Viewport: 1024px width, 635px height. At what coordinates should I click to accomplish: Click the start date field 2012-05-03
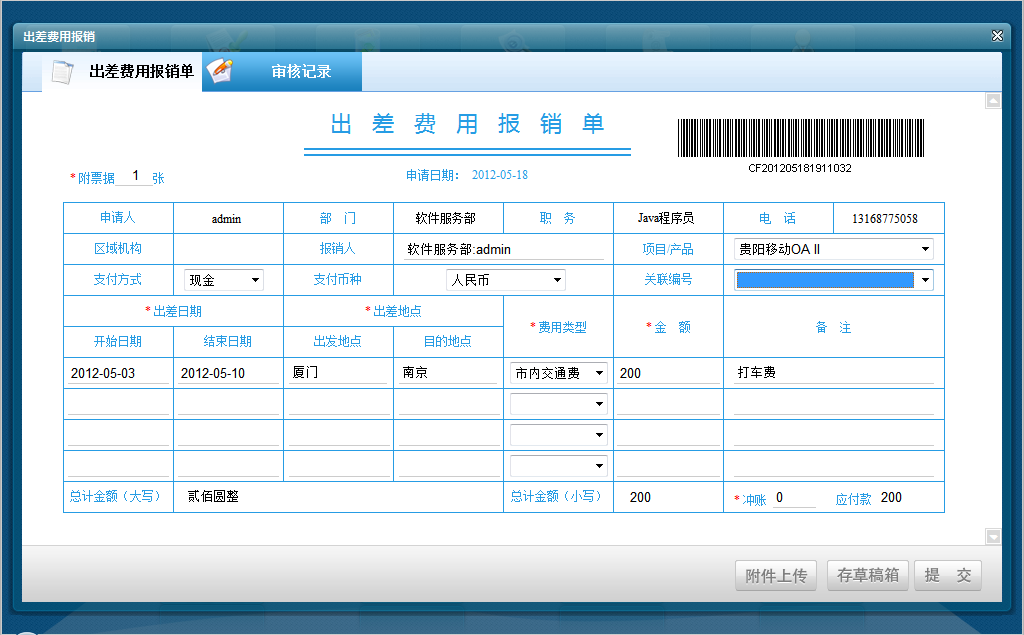(118, 373)
